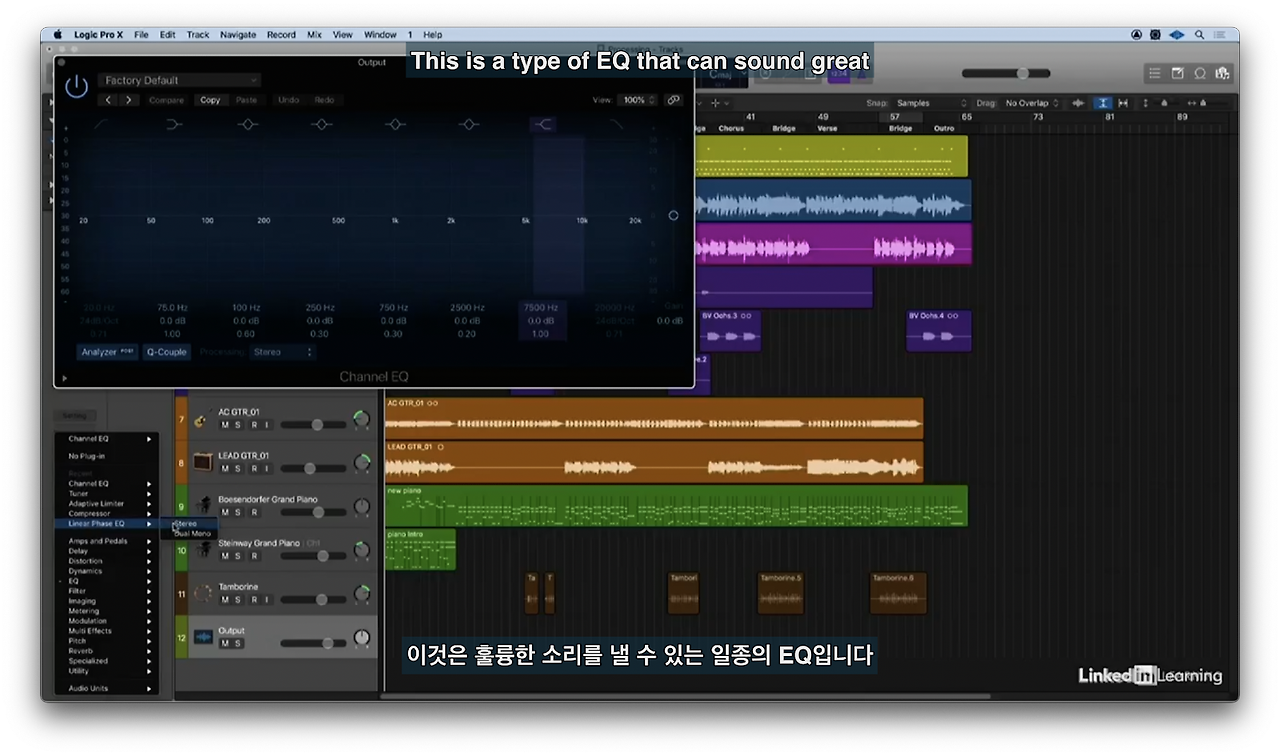Screen dimensions: 1280x756
Task: Click the Paste button in Channel EQ
Action: (x=246, y=100)
